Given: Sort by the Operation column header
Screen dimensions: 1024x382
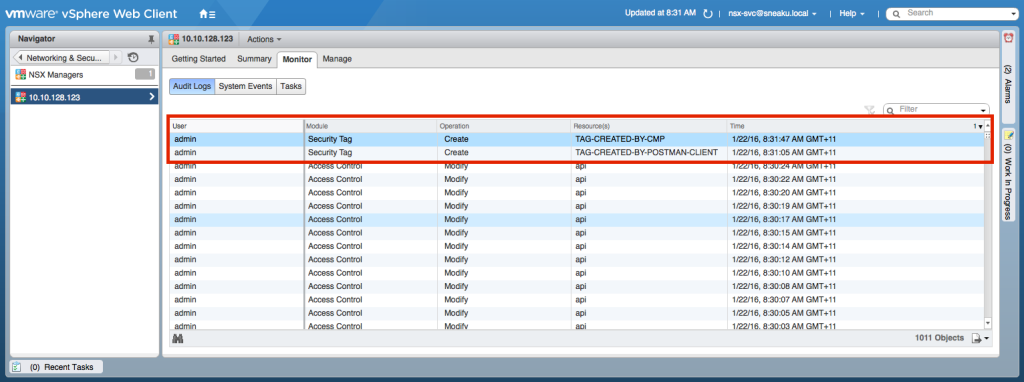Looking at the screenshot, I should [504, 126].
